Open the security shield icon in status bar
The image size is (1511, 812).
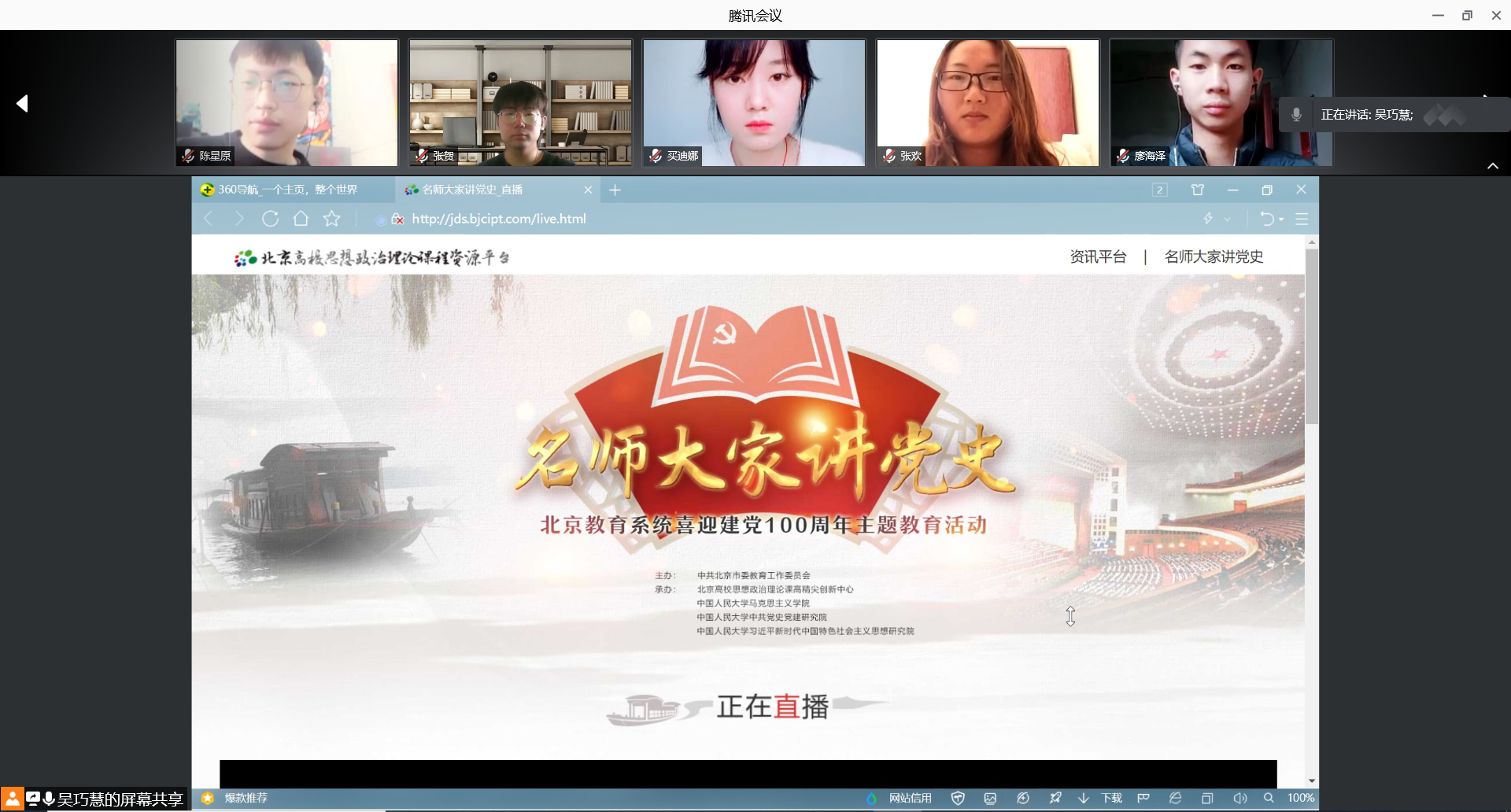pyautogui.click(x=958, y=798)
